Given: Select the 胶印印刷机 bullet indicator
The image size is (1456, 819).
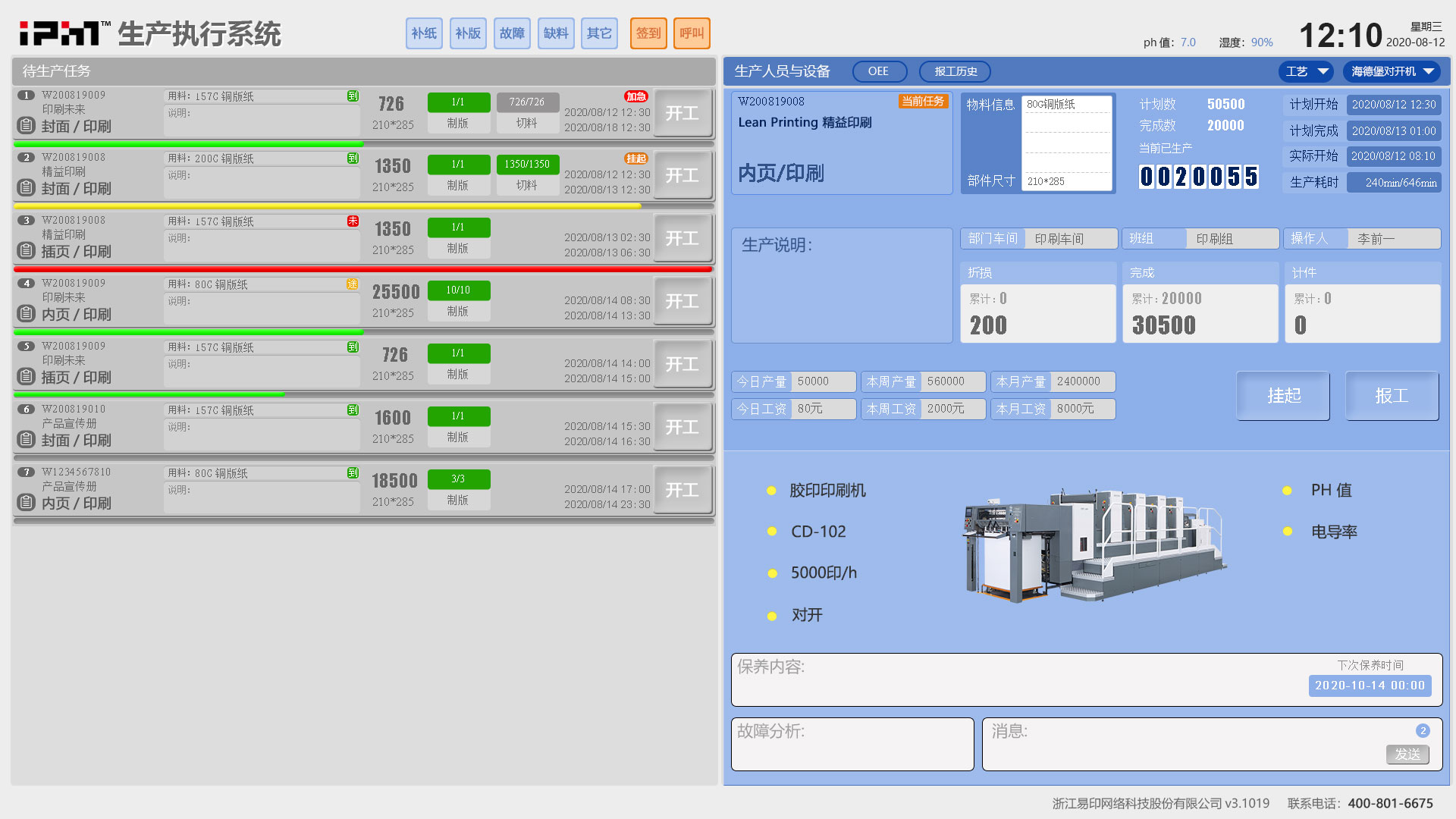Looking at the screenshot, I should (771, 491).
